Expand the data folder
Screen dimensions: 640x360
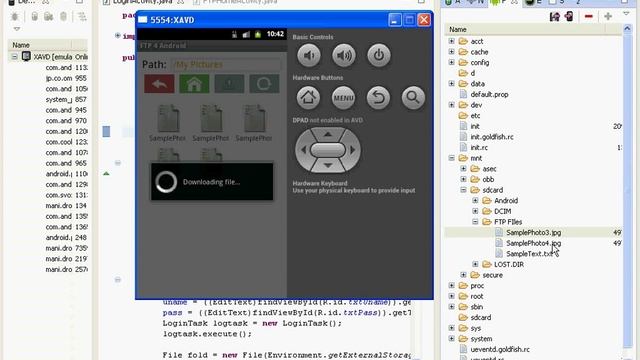coord(451,84)
